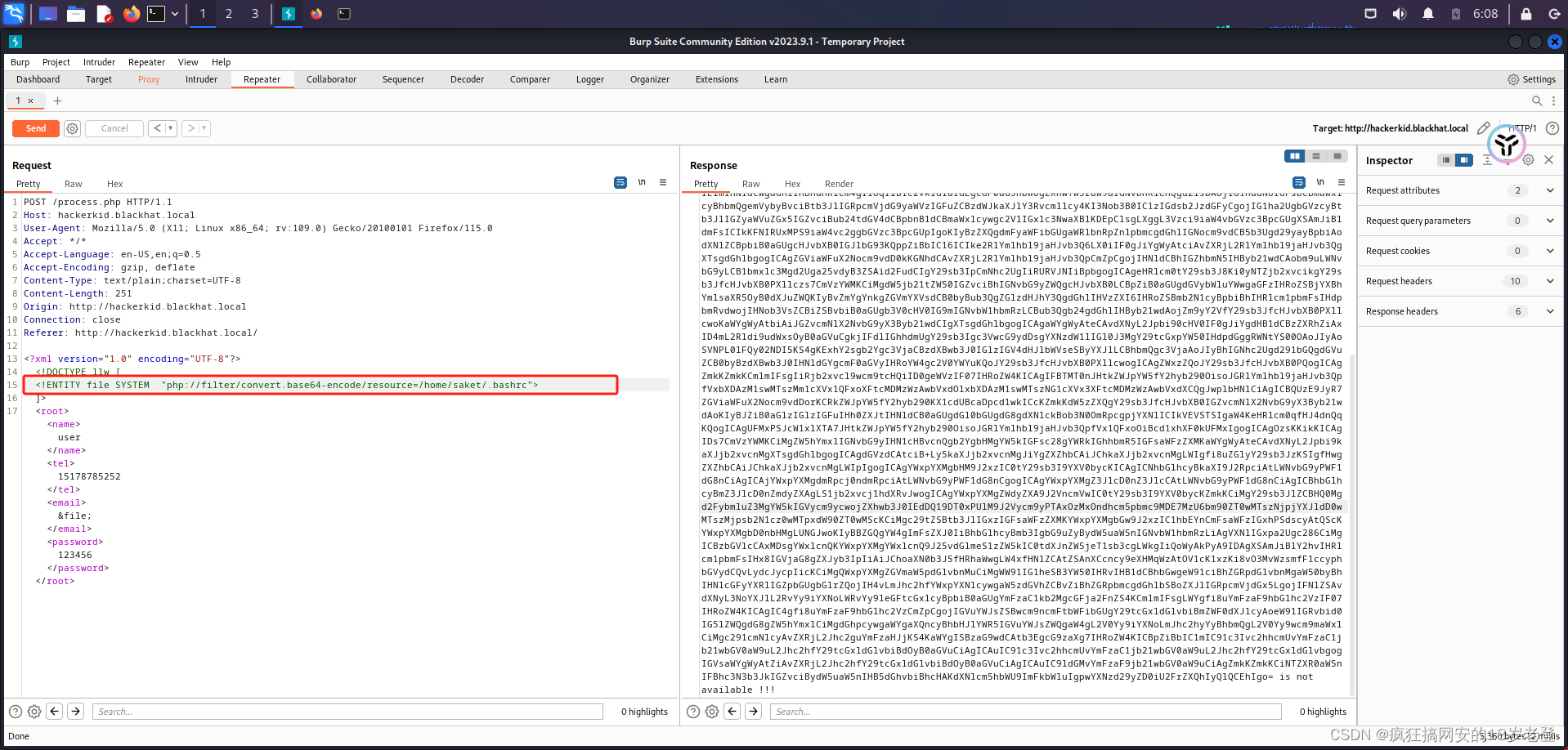Switch the response view to Raw

pyautogui.click(x=750, y=184)
